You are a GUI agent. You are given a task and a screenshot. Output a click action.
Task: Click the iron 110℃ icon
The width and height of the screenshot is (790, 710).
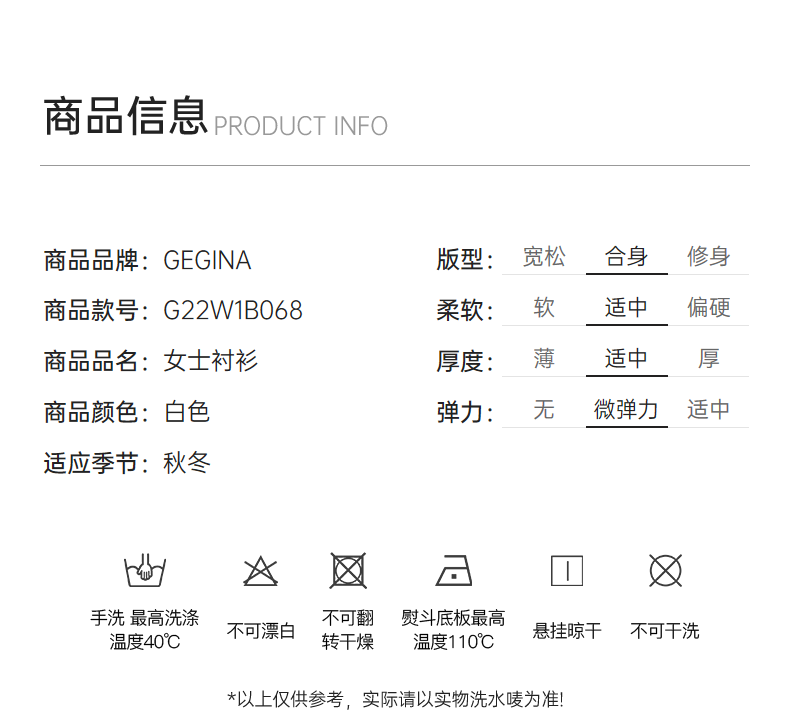[454, 571]
